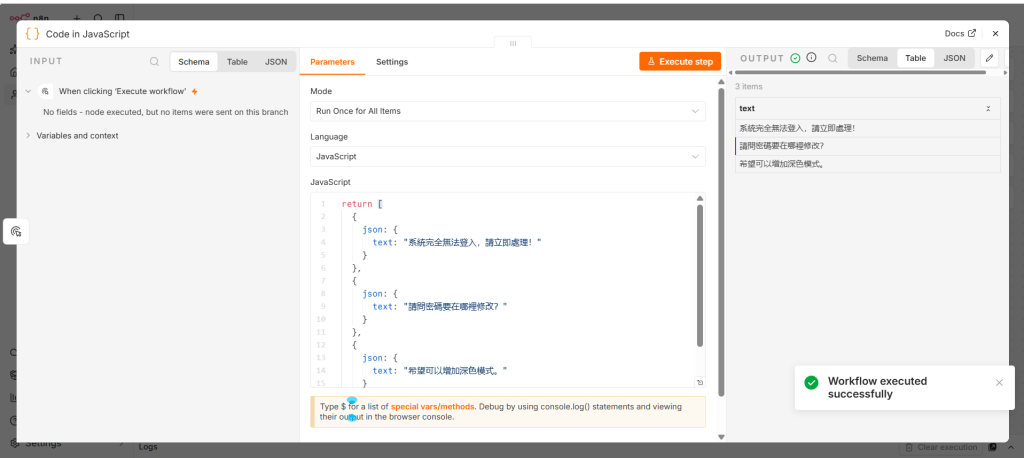Screen dimensions: 1024x458
Task: Click code line 4 with '系統完全無法登入'
Action: (x=457, y=242)
